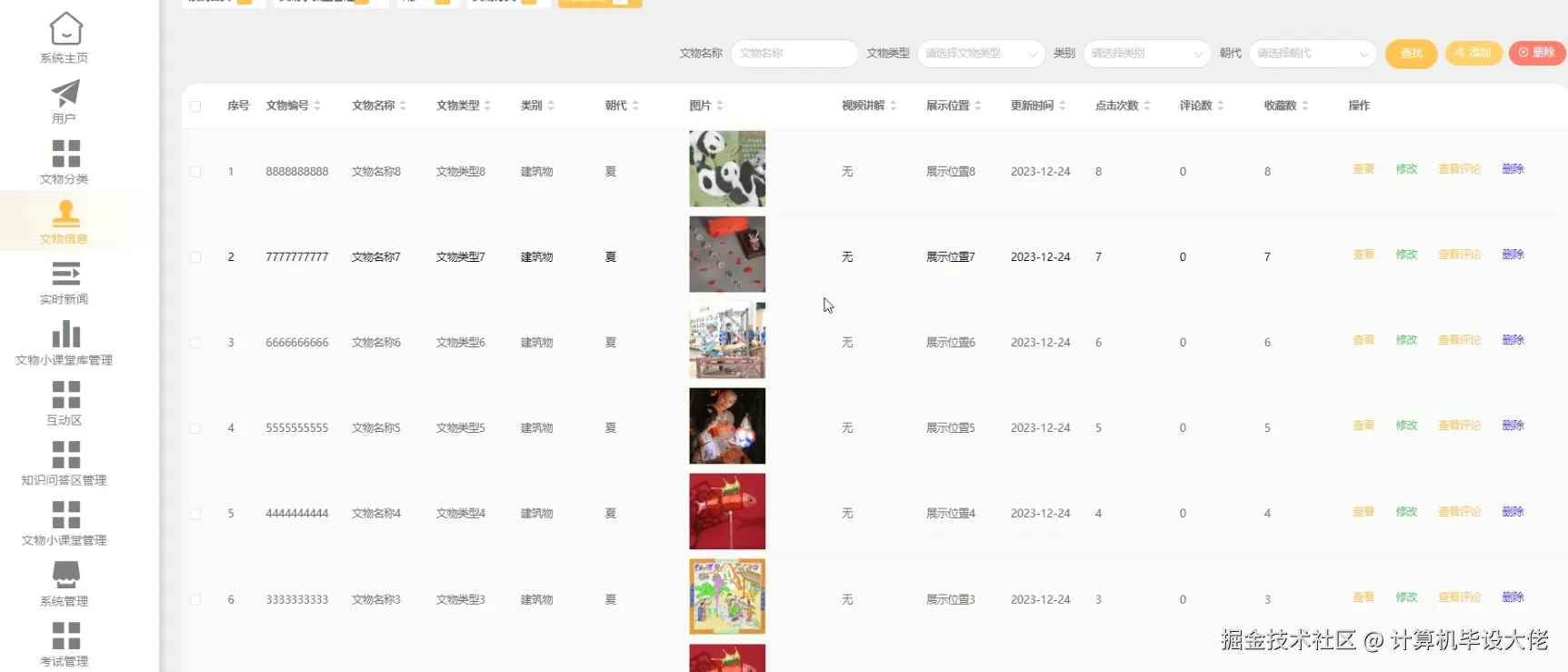The height and width of the screenshot is (672, 1568).
Task: Click 查看评论 for 文物名称6
Action: tap(1459, 340)
